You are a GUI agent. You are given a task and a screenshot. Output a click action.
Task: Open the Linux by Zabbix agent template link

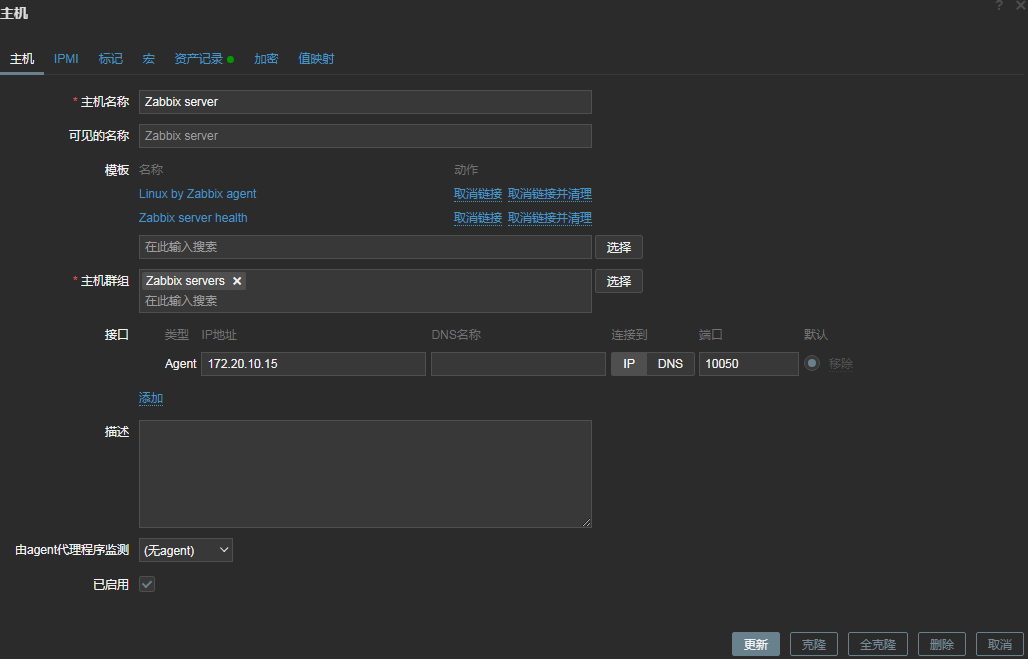pos(197,193)
